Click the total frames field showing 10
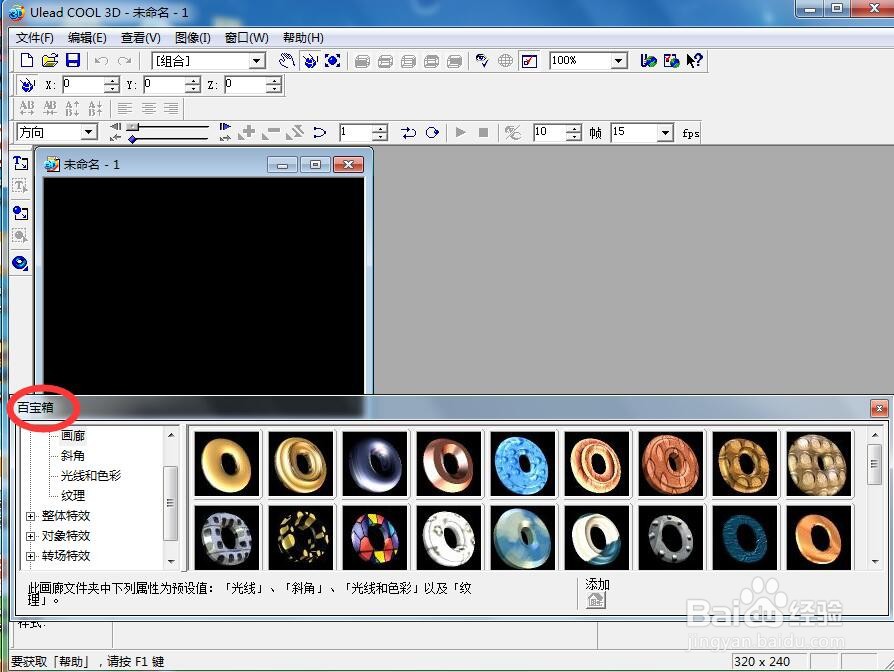This screenshot has height=672, width=894. point(550,132)
